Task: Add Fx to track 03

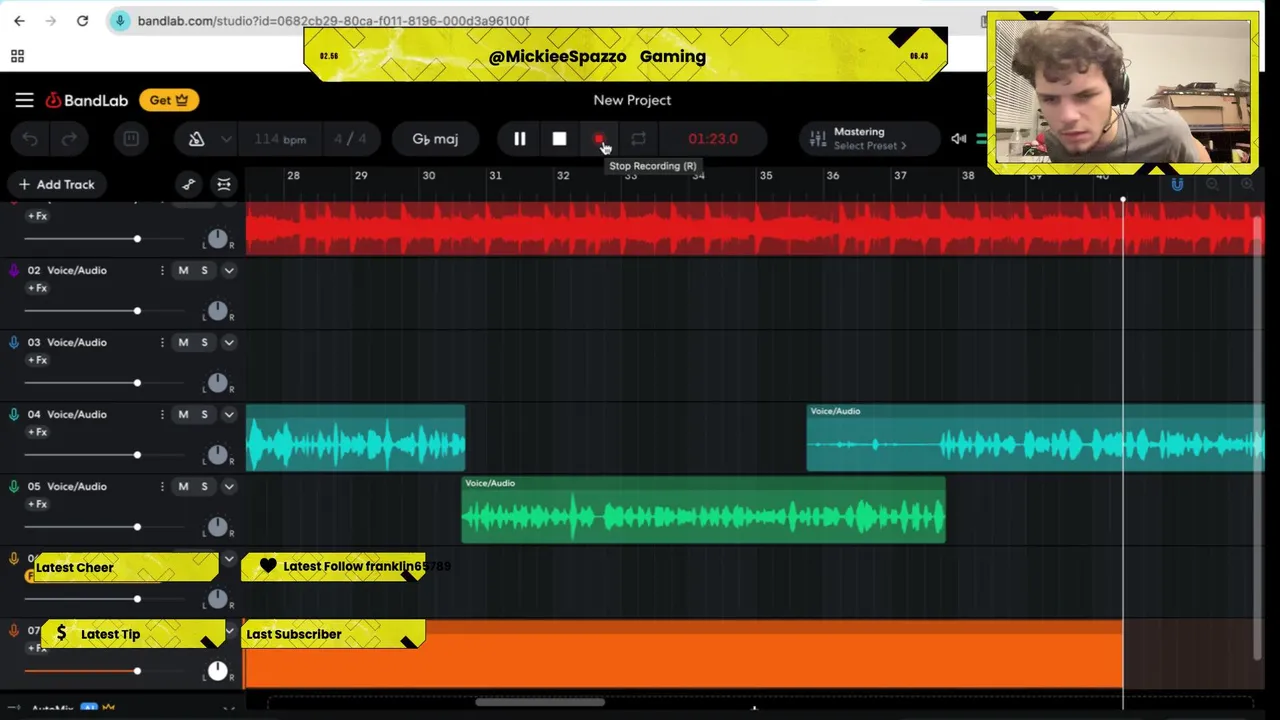Action: tap(37, 360)
